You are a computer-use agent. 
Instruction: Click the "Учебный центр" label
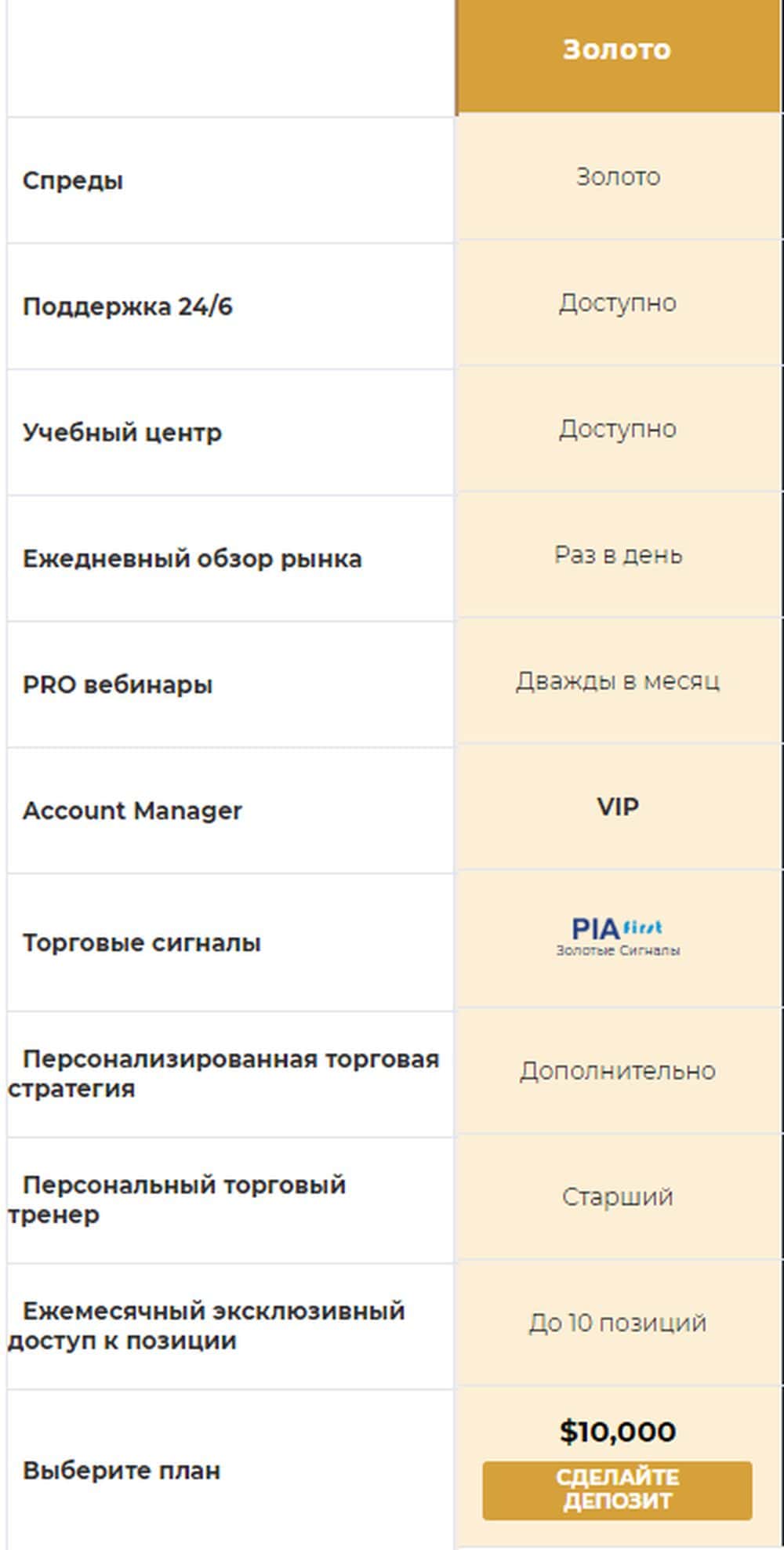(122, 432)
